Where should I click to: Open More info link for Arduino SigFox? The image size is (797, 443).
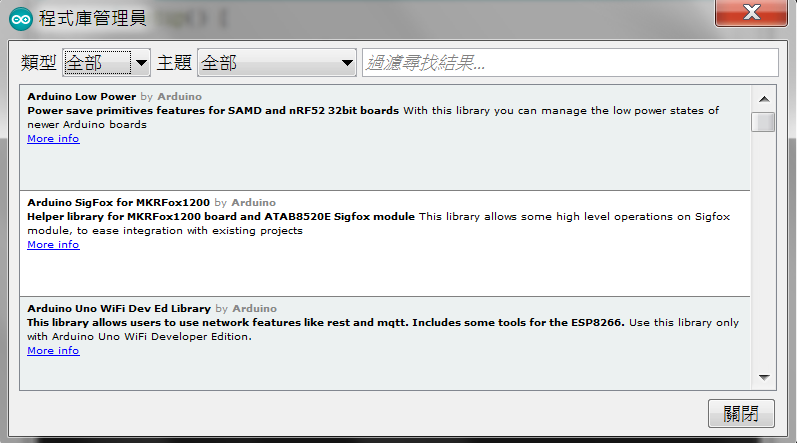pyautogui.click(x=53, y=245)
